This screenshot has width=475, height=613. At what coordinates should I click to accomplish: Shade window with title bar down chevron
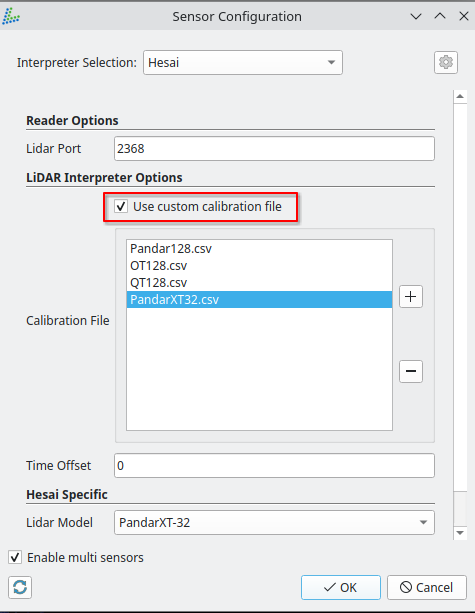(416, 16)
